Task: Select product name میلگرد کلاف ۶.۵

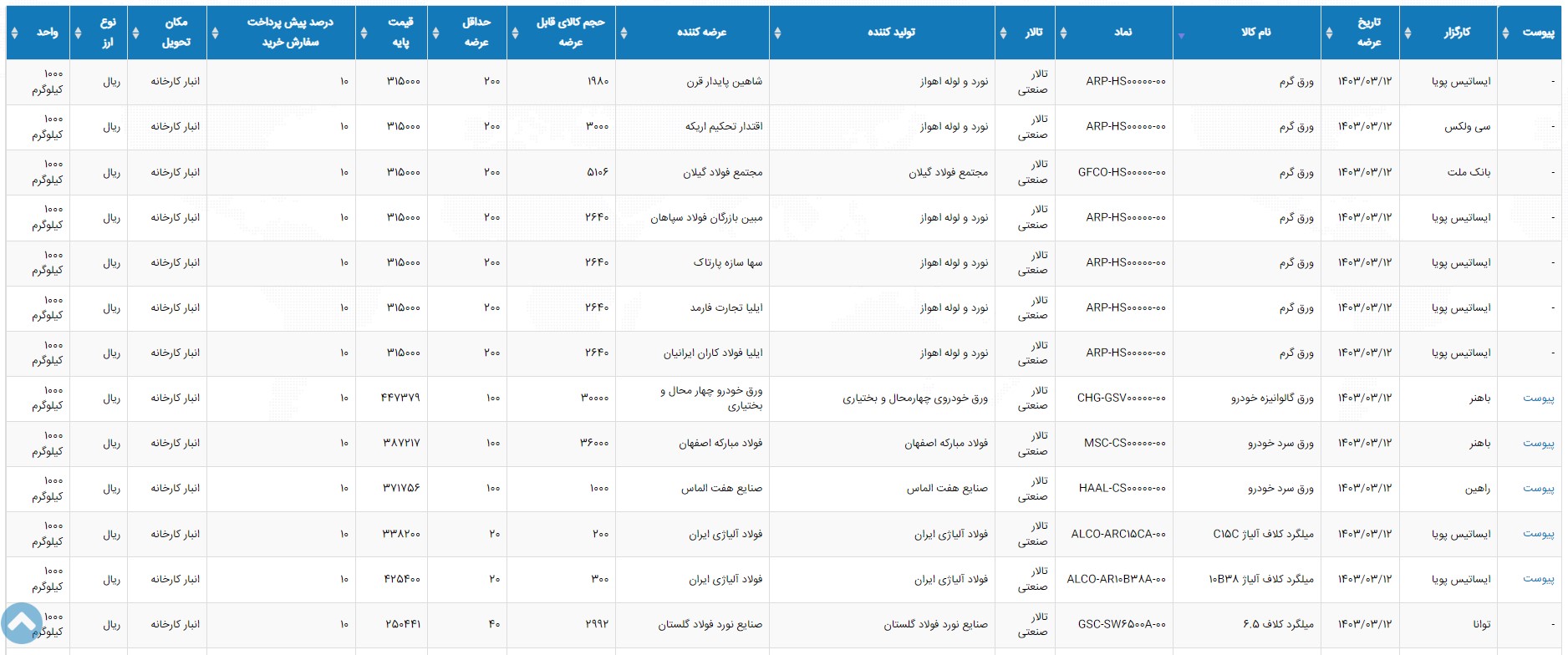Action: 1278,623
